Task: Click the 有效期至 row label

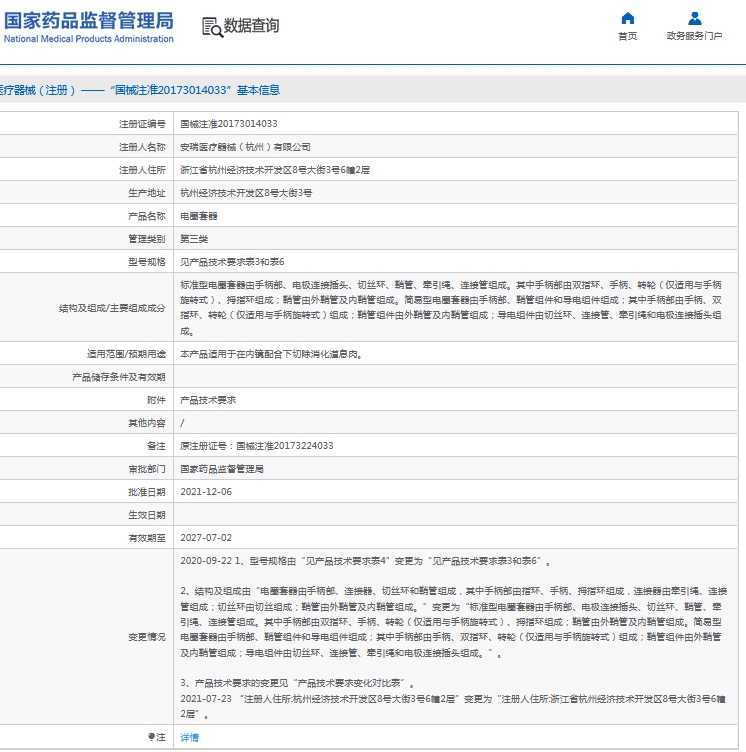Action: pyautogui.click(x=147, y=538)
